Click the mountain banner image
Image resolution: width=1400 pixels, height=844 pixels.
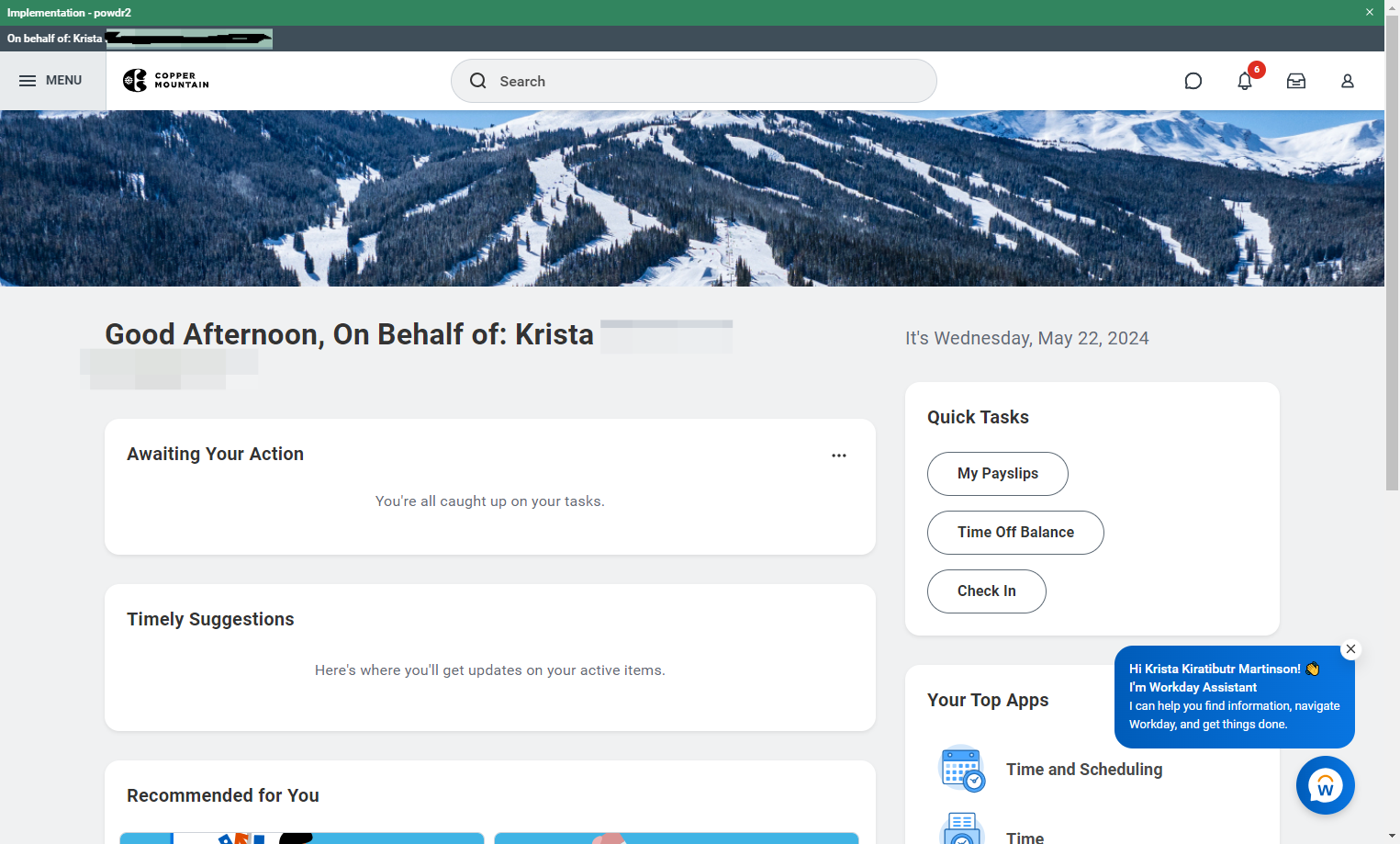pos(692,198)
